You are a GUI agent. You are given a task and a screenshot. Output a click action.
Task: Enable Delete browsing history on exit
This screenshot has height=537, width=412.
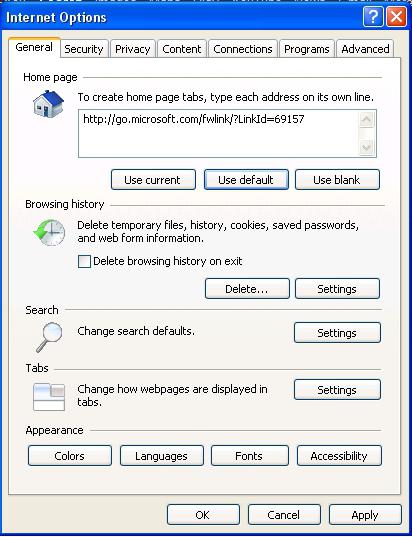click(84, 261)
